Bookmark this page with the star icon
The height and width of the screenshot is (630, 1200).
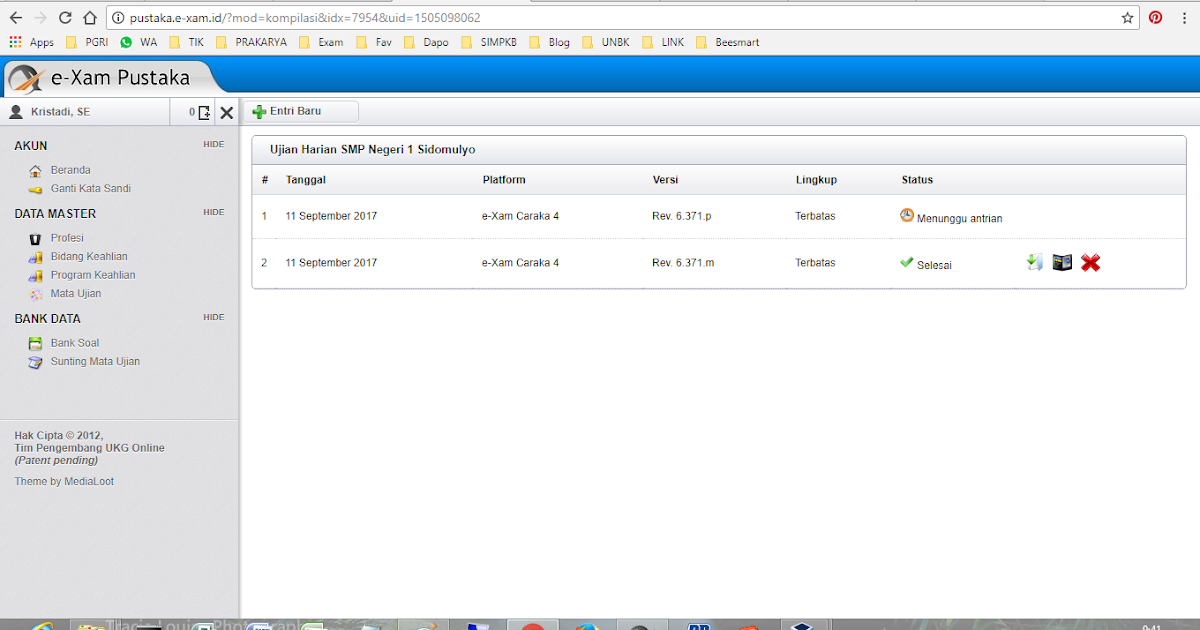[x=1127, y=18]
